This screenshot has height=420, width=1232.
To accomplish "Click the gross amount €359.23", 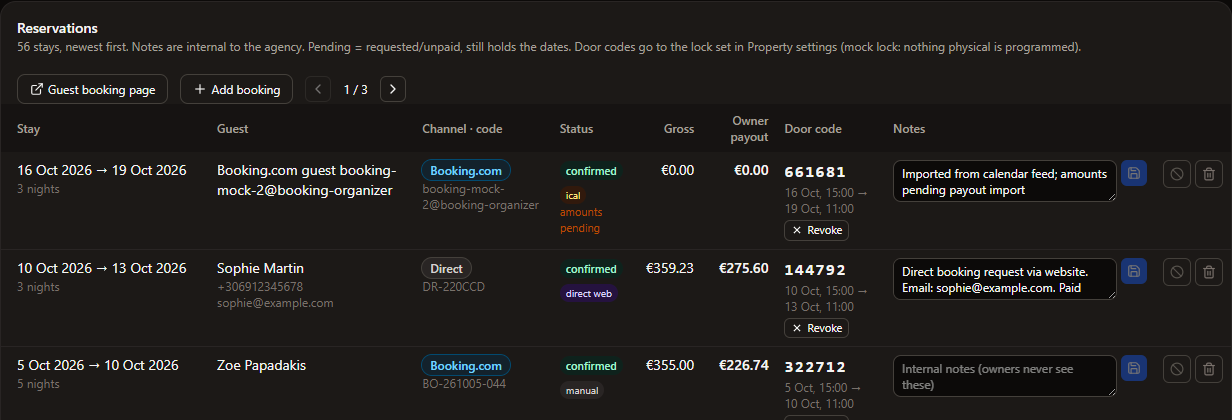I will (x=670, y=268).
